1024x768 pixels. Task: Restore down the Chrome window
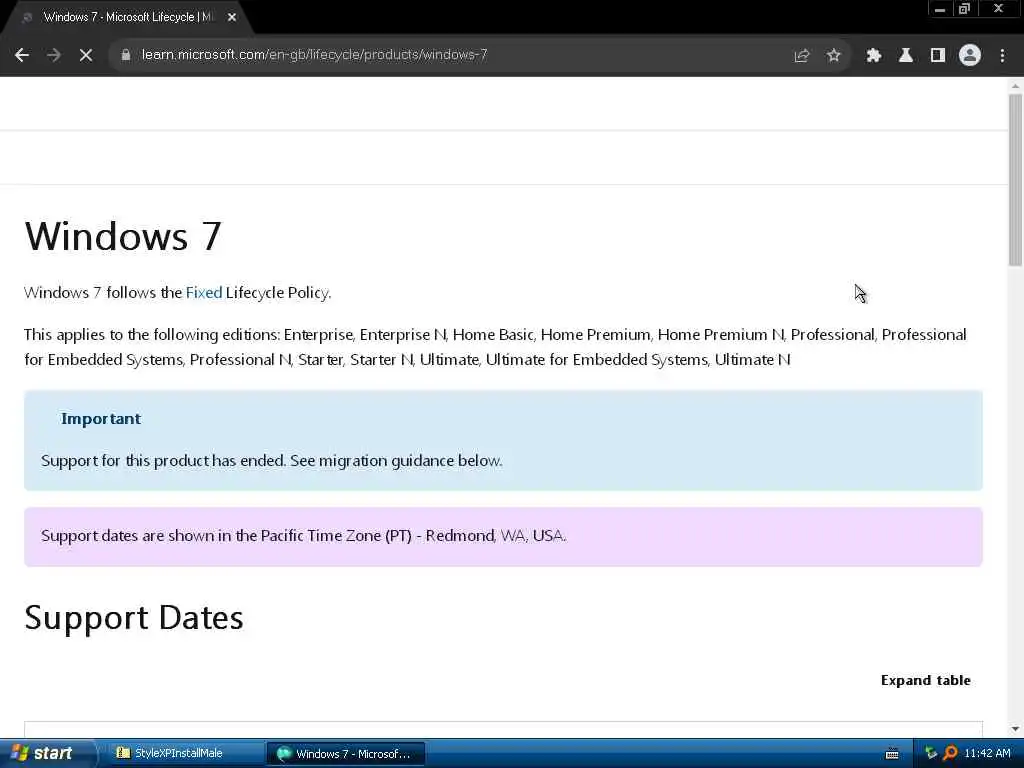pyautogui.click(x=964, y=9)
